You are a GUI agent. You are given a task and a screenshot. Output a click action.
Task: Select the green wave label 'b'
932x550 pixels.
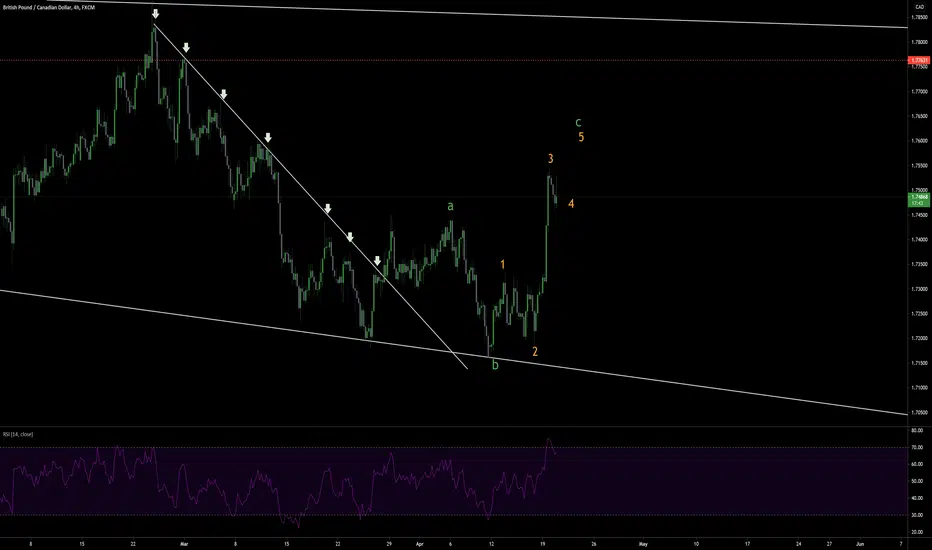tap(495, 364)
